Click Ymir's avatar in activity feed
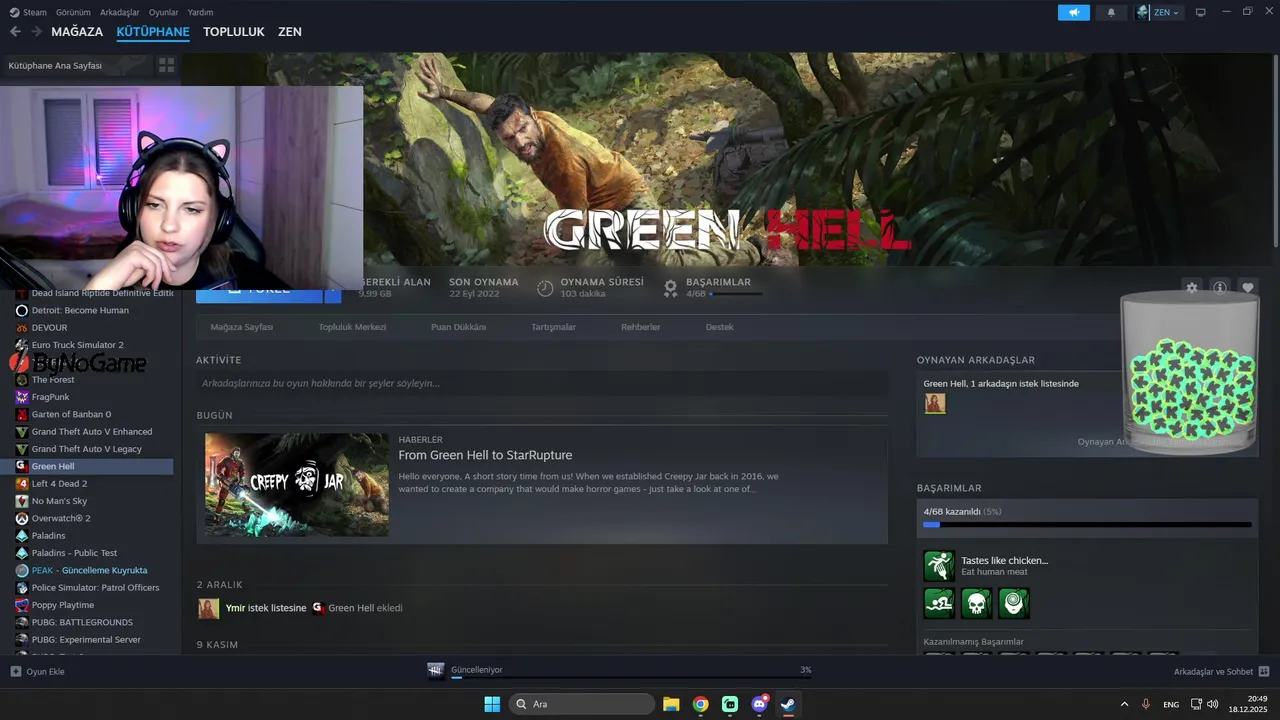 208,608
